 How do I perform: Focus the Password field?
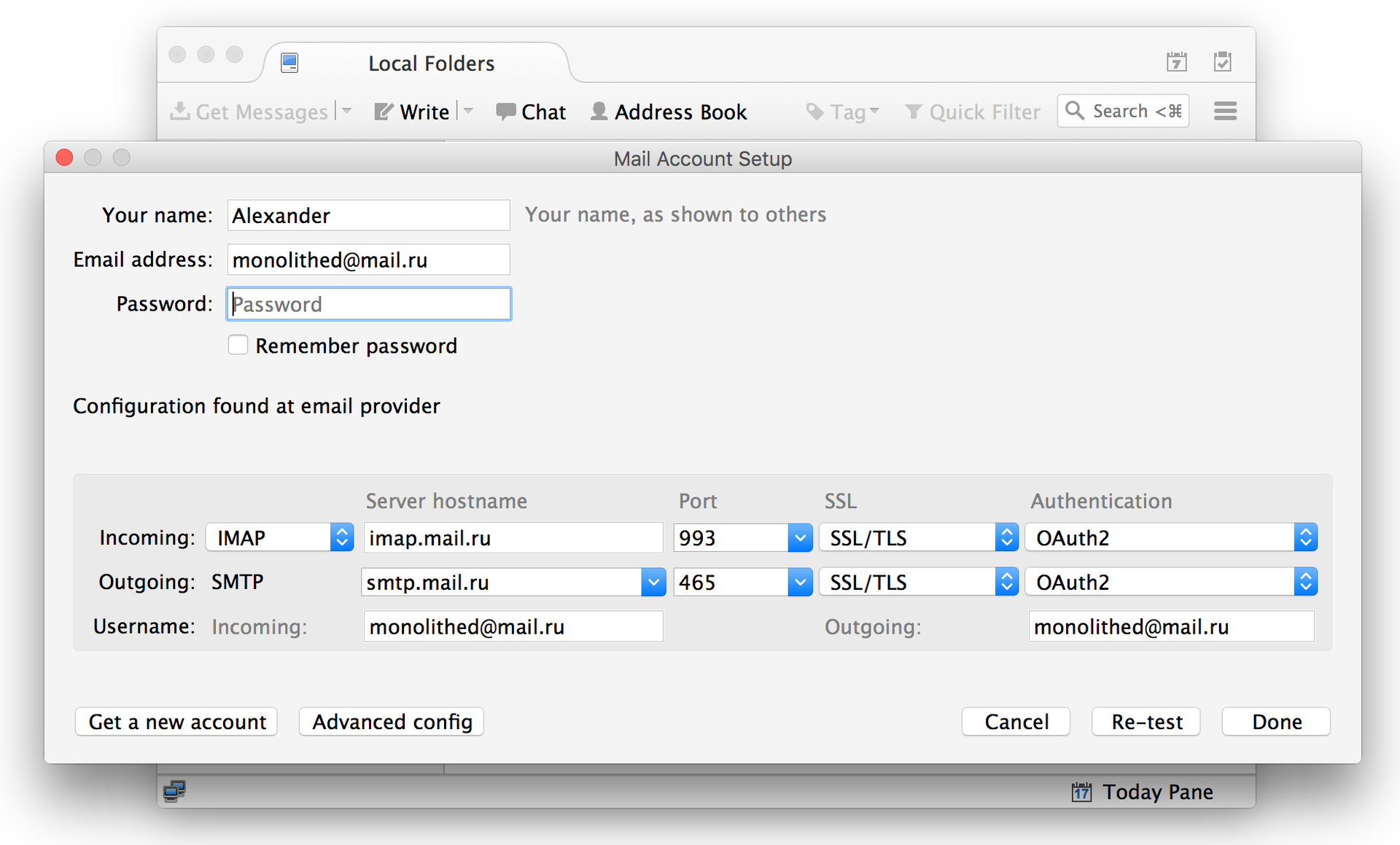(x=368, y=304)
